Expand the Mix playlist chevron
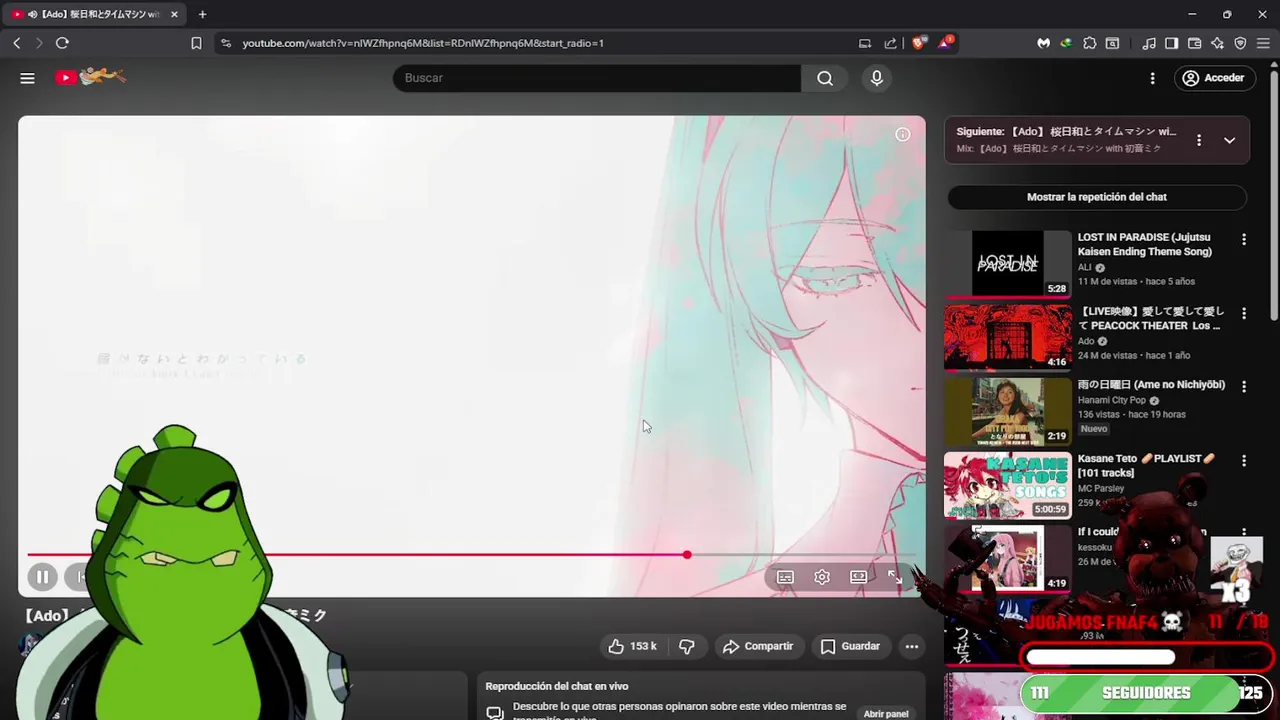The image size is (1280, 720). (x=1229, y=140)
